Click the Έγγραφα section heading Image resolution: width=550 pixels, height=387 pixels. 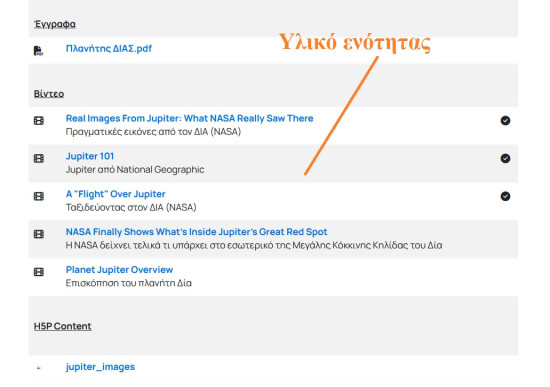point(55,24)
